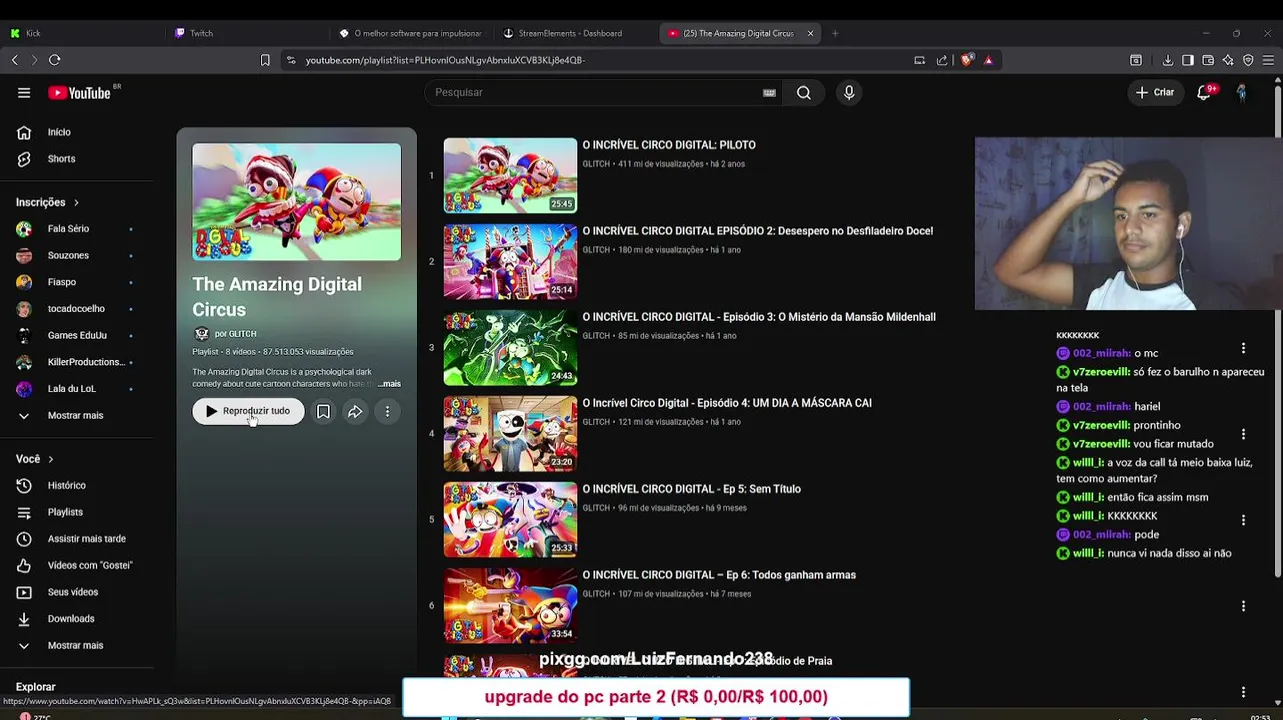Open Histórico in the sidebar

(66, 485)
